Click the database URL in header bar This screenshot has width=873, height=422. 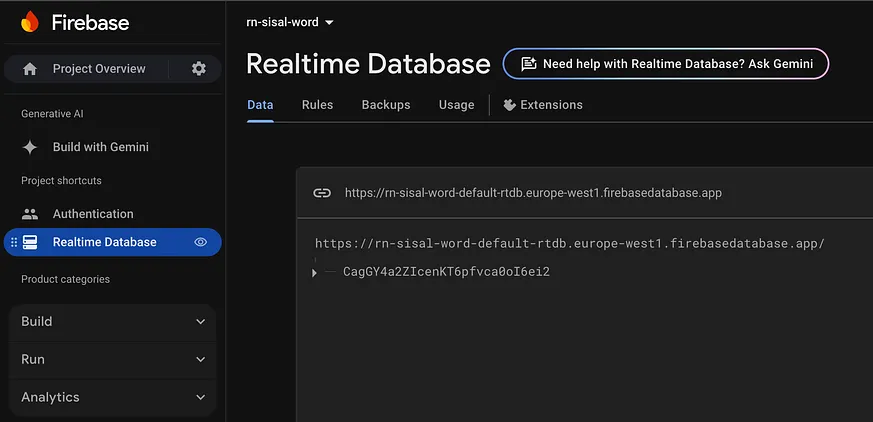533,193
